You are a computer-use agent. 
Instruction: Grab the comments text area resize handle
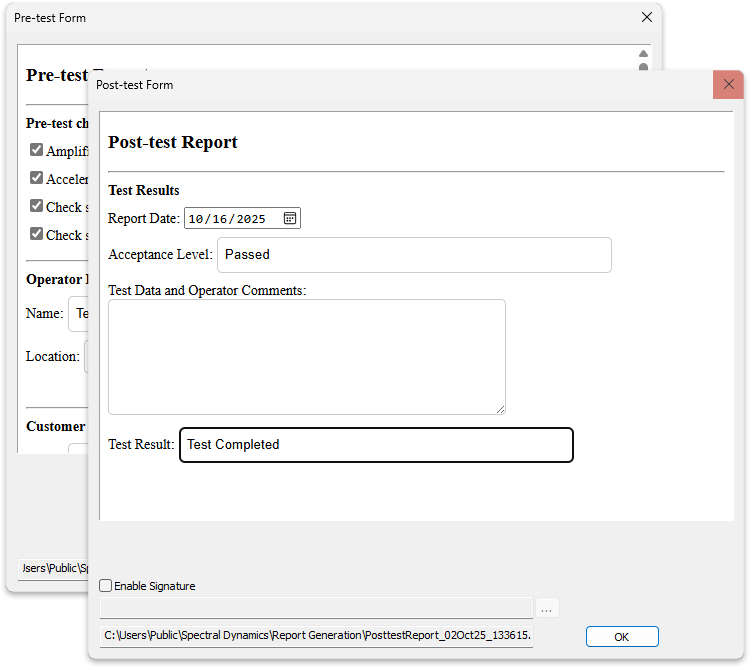500,408
